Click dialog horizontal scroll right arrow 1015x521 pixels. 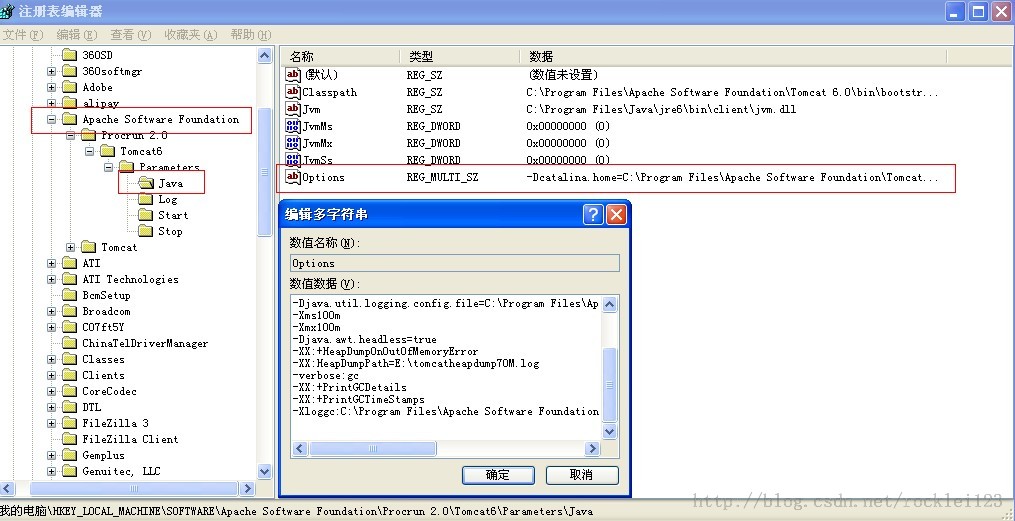click(x=592, y=449)
